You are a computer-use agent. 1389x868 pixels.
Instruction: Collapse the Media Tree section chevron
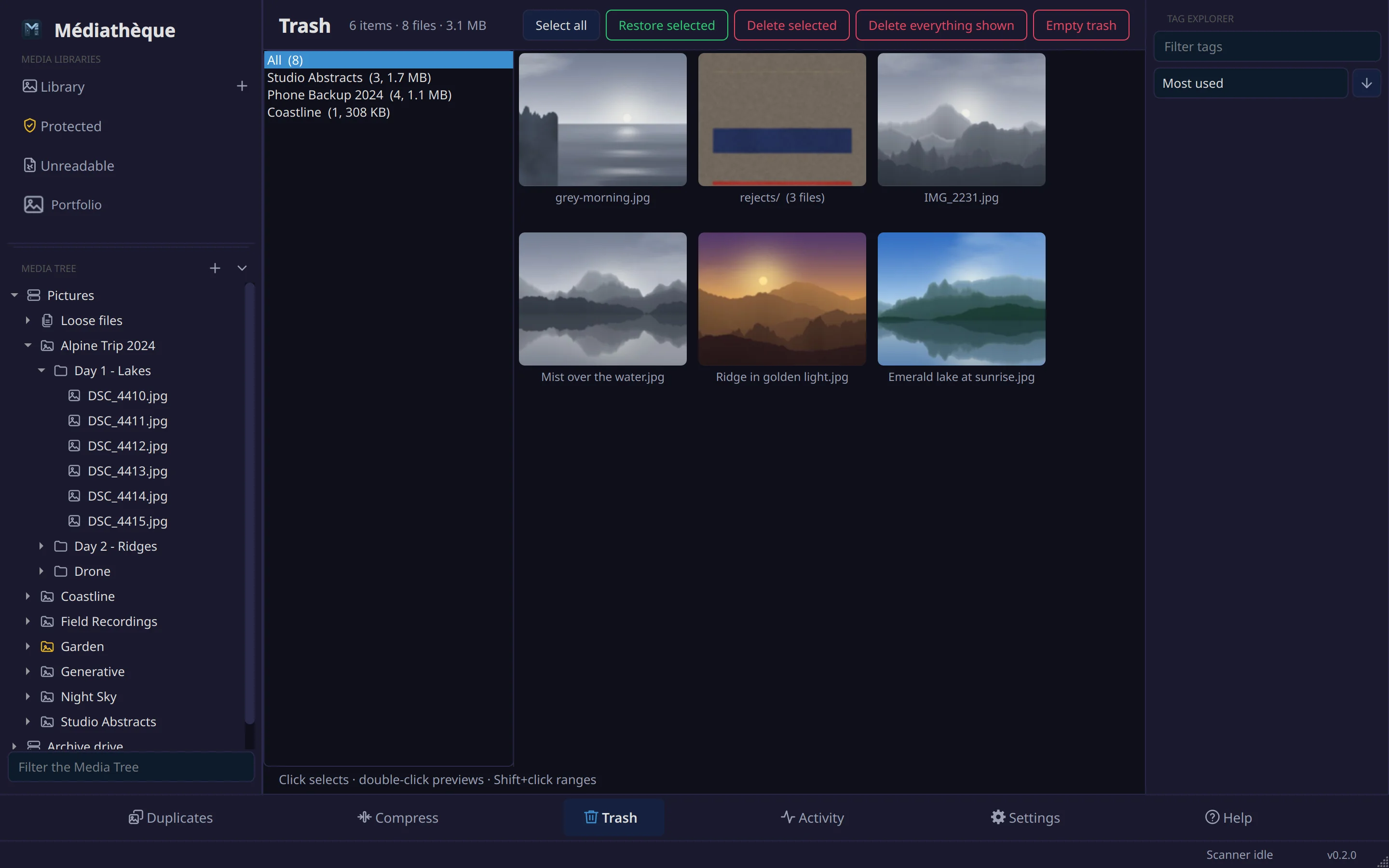pos(242,268)
